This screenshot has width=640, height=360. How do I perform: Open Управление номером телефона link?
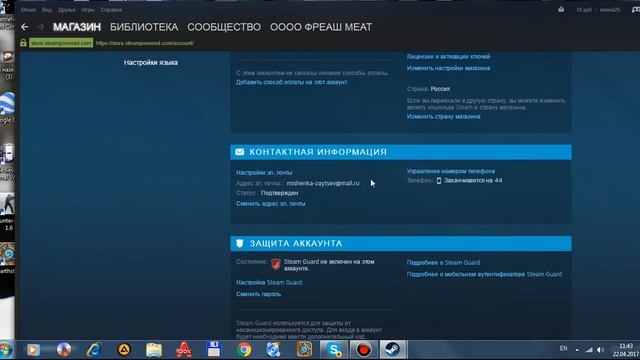pyautogui.click(x=451, y=171)
